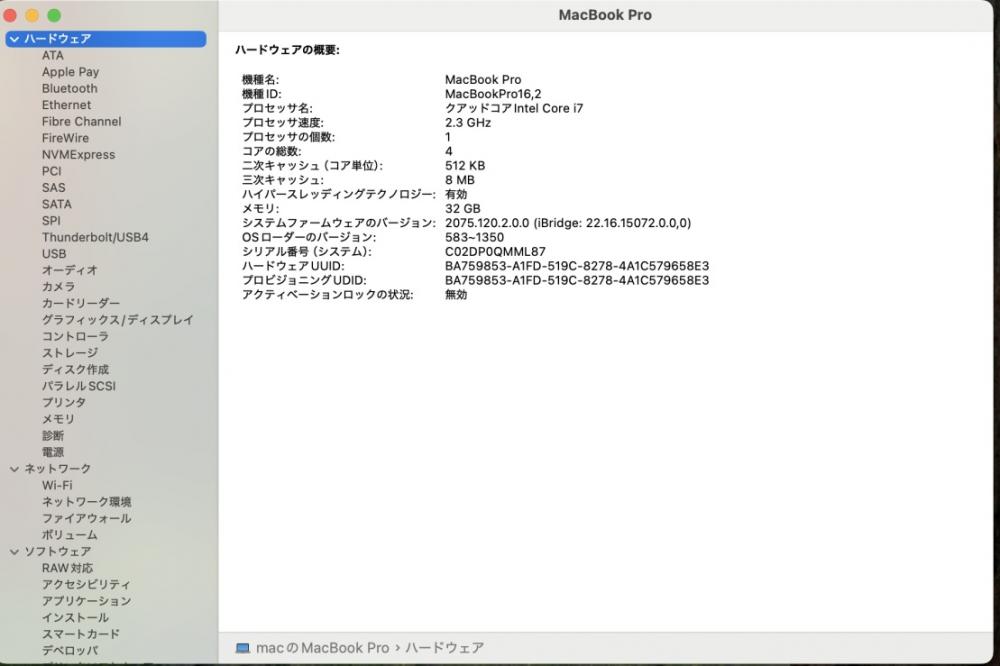Select USB in the sidebar
1000x666 pixels.
(54, 254)
